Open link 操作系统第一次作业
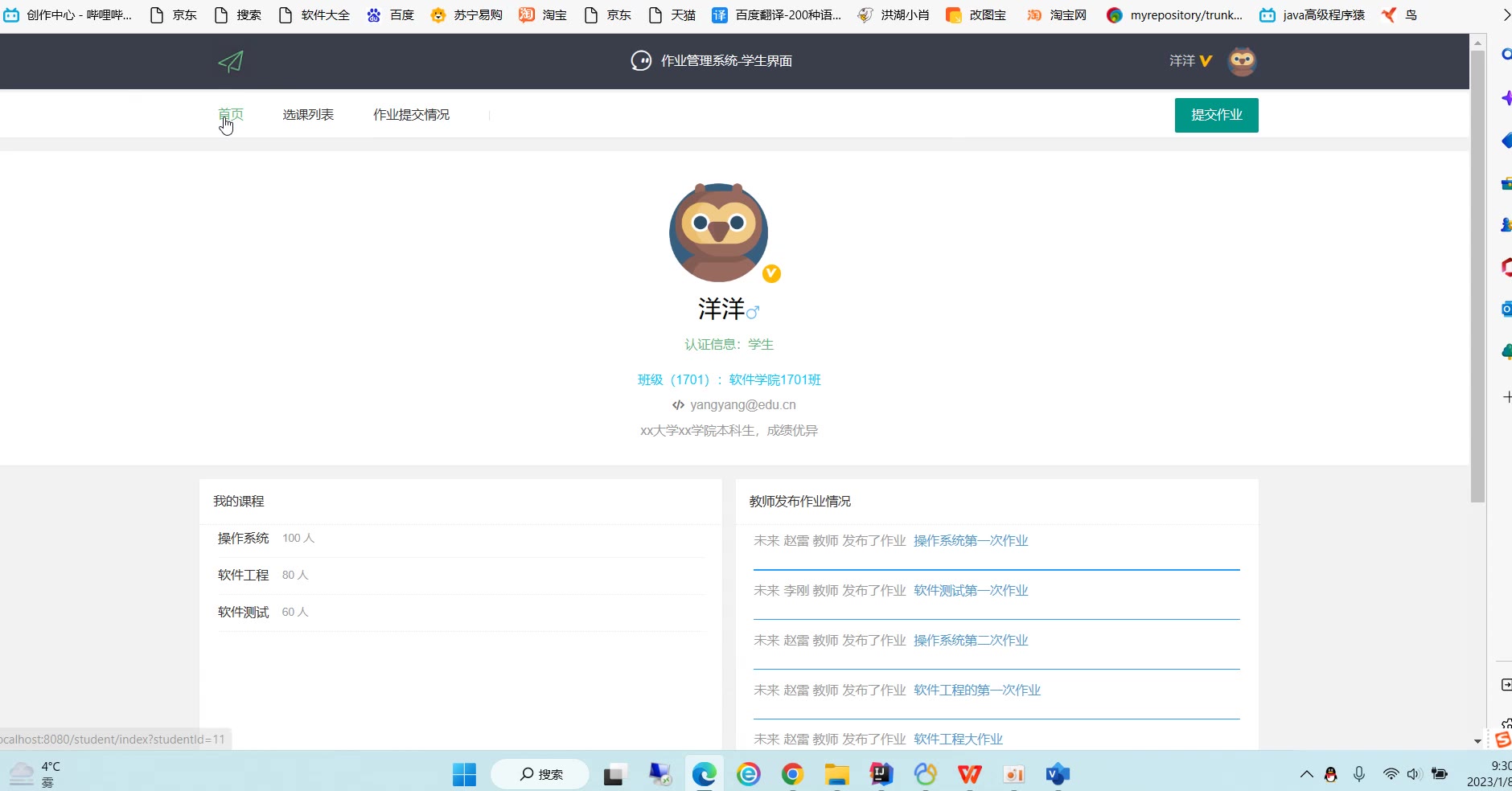 point(971,541)
